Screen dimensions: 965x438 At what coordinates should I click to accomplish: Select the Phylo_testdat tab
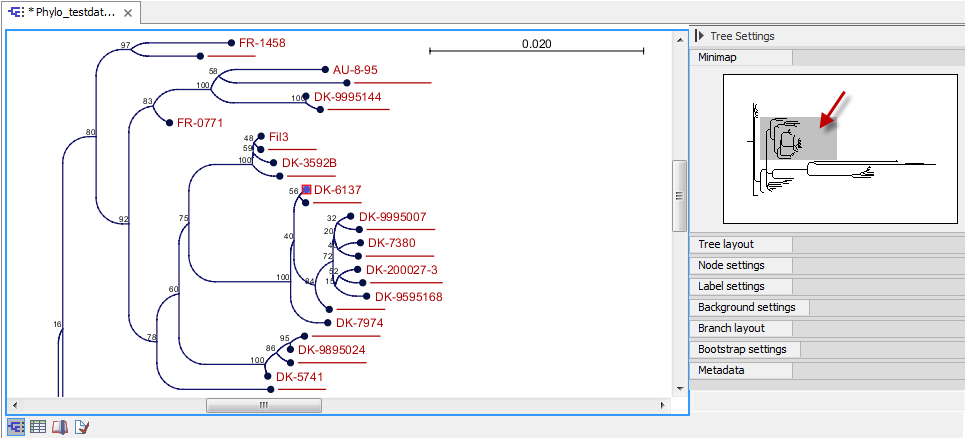click(68, 12)
